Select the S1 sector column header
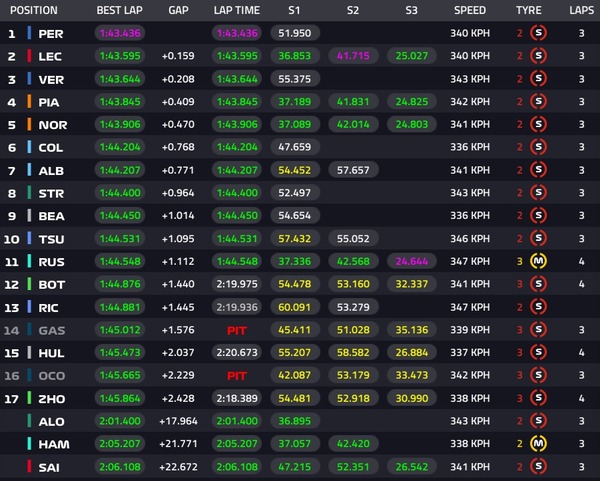The width and height of the screenshot is (600, 481). (x=293, y=10)
